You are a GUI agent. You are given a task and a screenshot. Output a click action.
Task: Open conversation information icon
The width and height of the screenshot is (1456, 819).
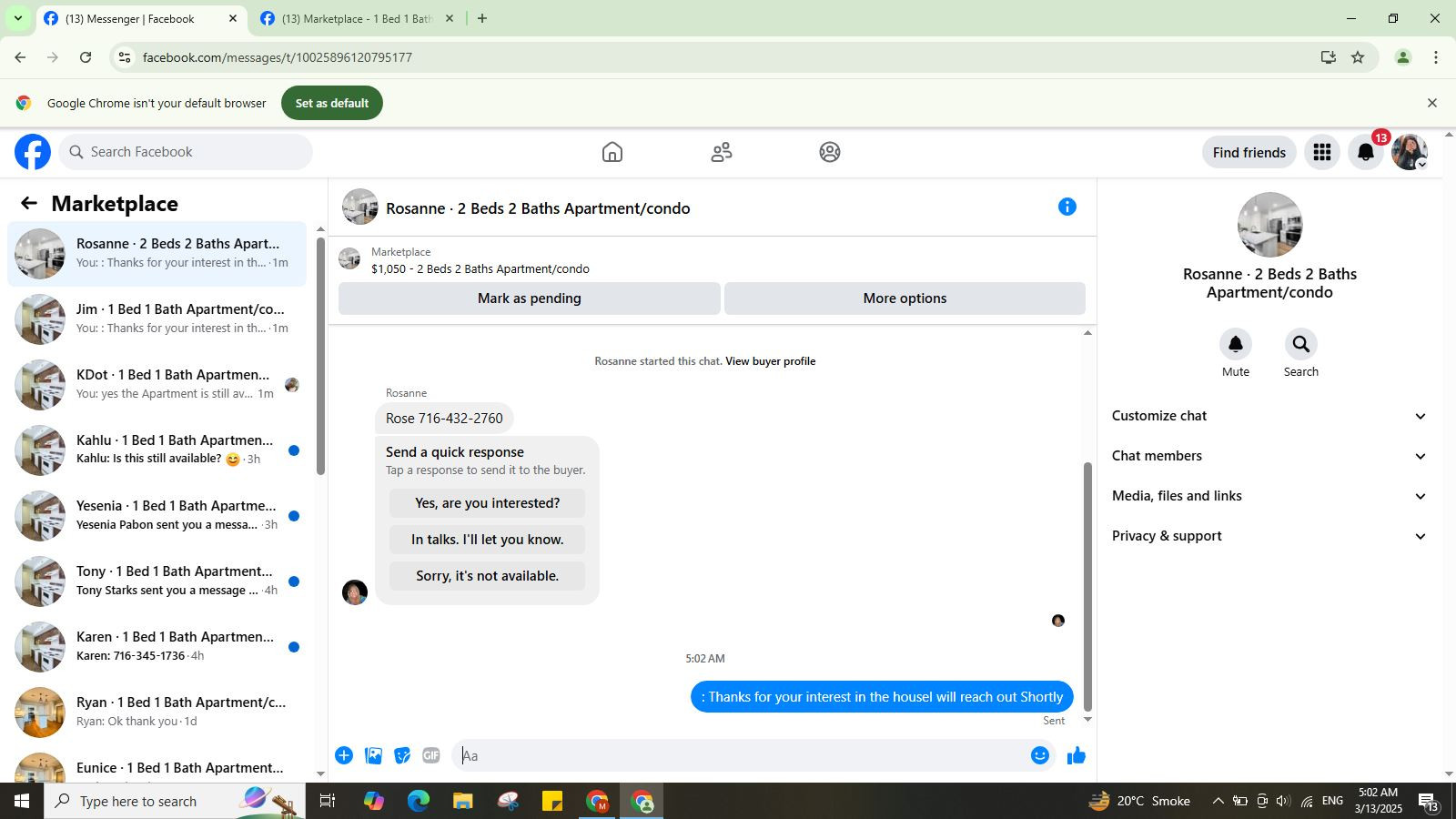pyautogui.click(x=1067, y=207)
